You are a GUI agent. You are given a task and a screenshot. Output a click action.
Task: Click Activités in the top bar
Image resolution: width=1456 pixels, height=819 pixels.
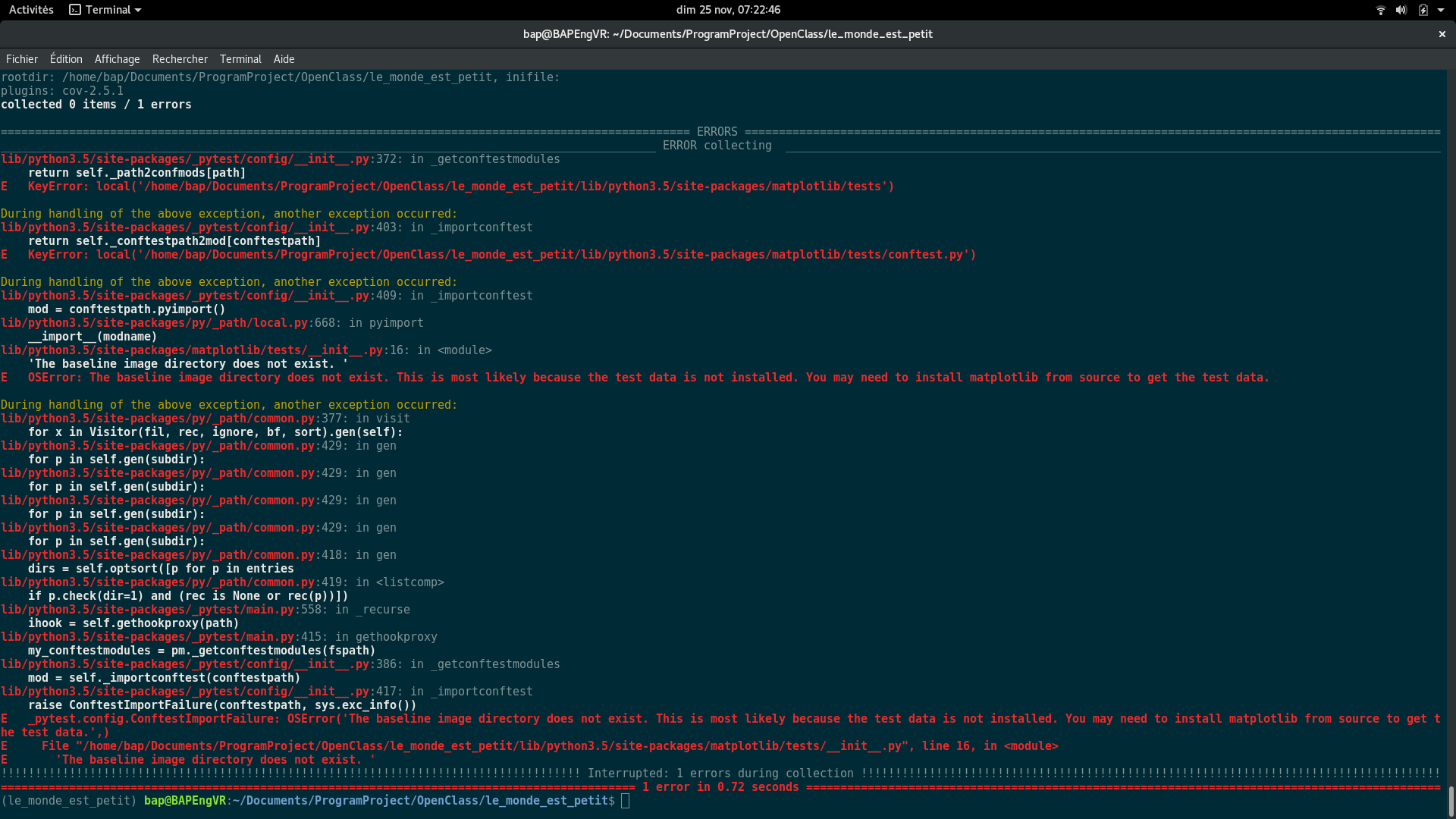(30, 10)
